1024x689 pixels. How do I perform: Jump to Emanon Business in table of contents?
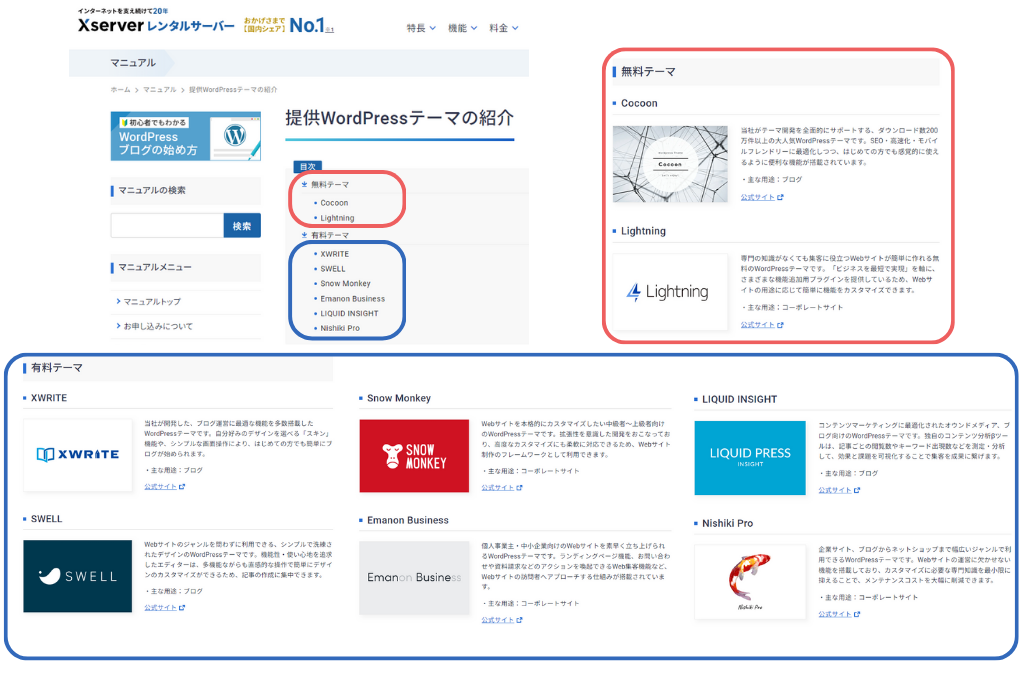(x=353, y=298)
